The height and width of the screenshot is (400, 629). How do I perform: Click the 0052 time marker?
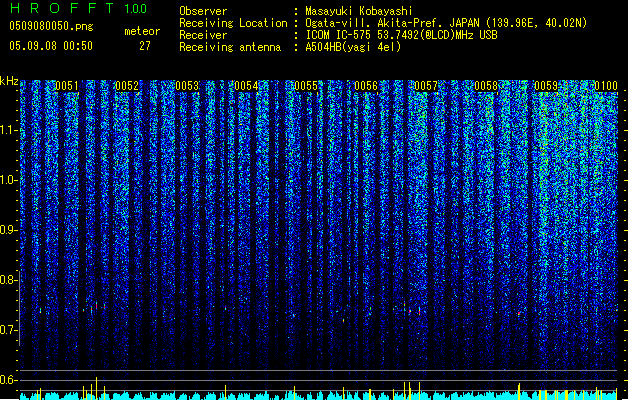127,86
